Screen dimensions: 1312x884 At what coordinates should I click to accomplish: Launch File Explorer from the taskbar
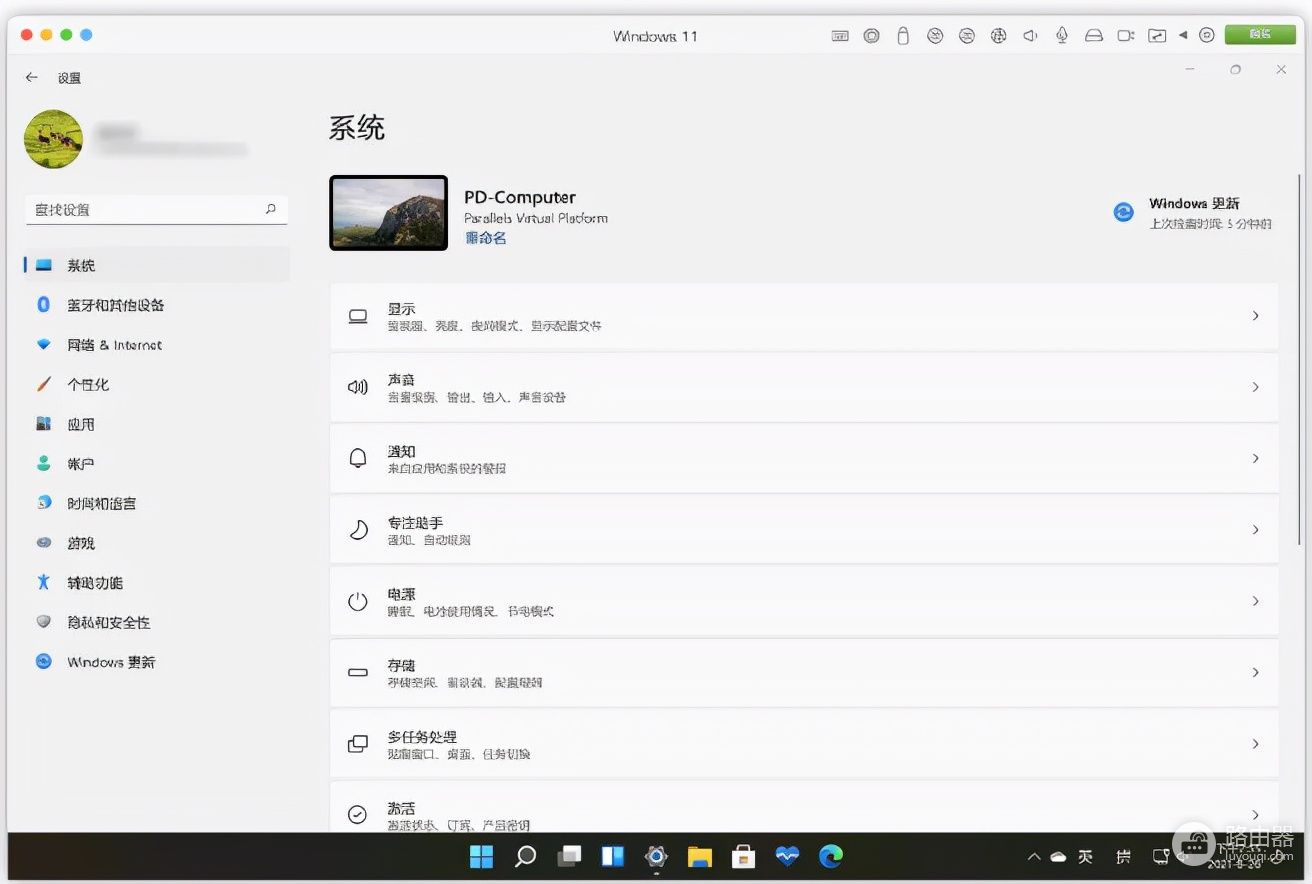[x=699, y=856]
